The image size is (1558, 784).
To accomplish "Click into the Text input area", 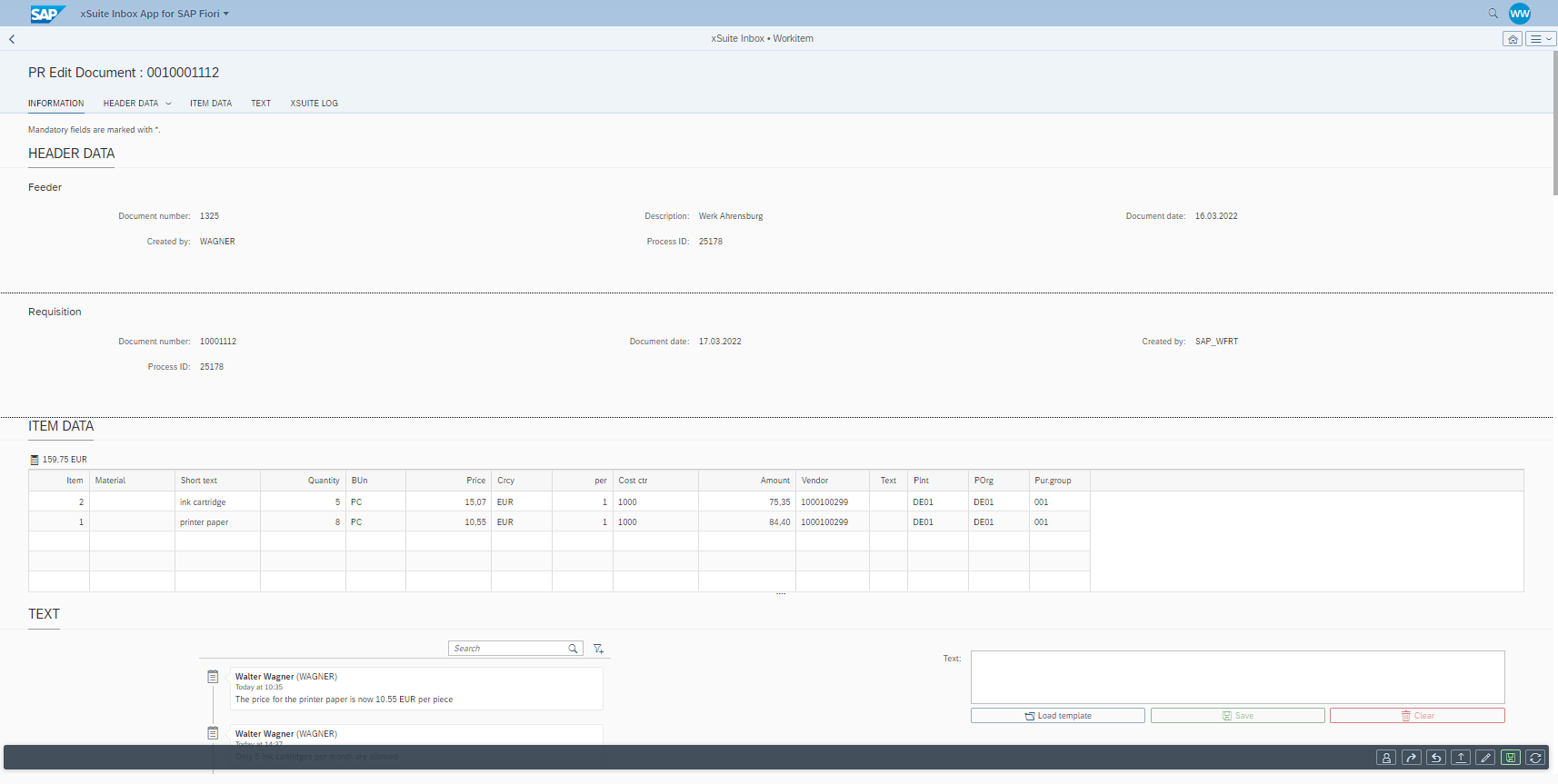I will pos(1237,677).
